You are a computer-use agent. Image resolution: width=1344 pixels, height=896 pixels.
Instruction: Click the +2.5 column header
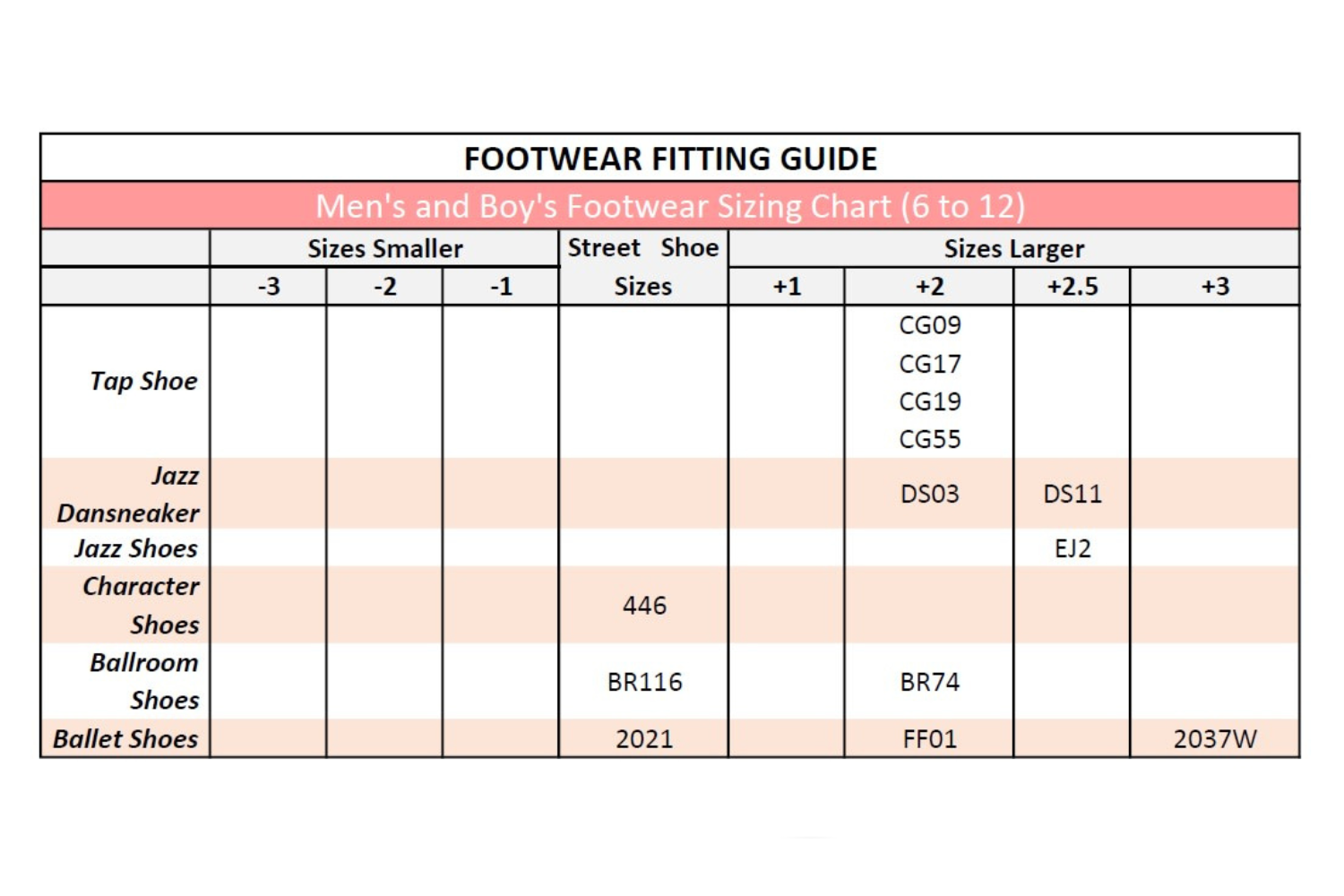[x=1073, y=287]
